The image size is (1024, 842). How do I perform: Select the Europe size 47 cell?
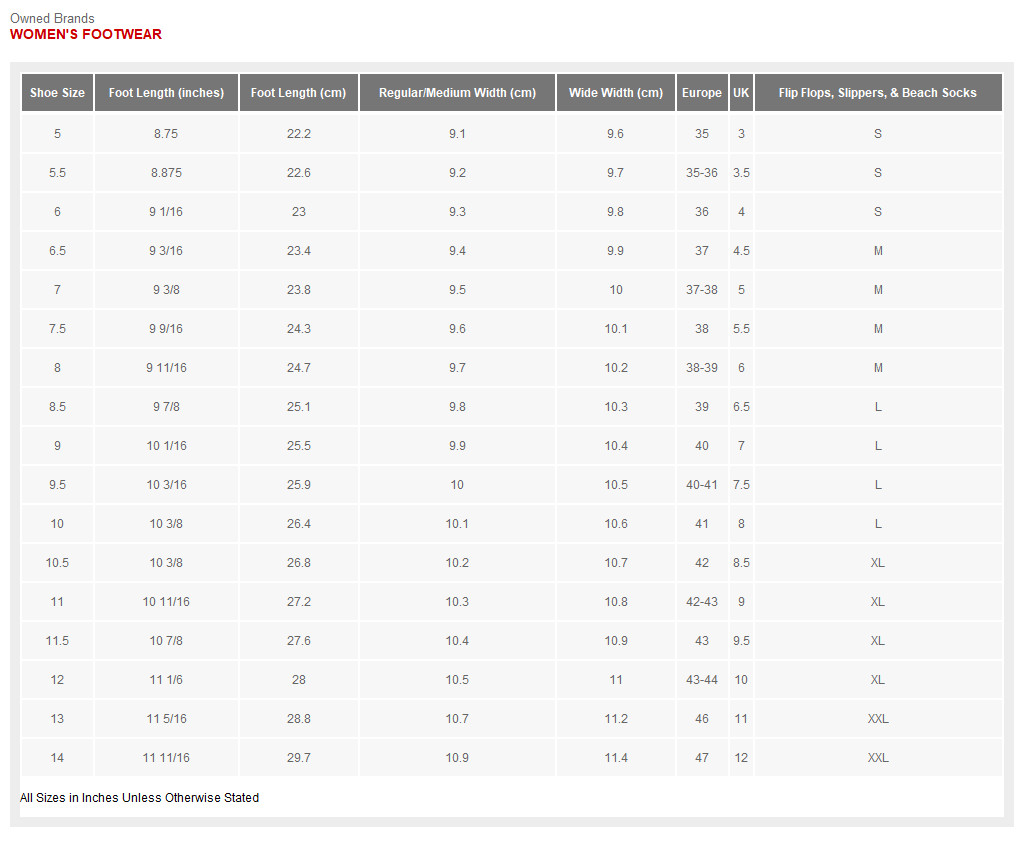click(x=702, y=758)
